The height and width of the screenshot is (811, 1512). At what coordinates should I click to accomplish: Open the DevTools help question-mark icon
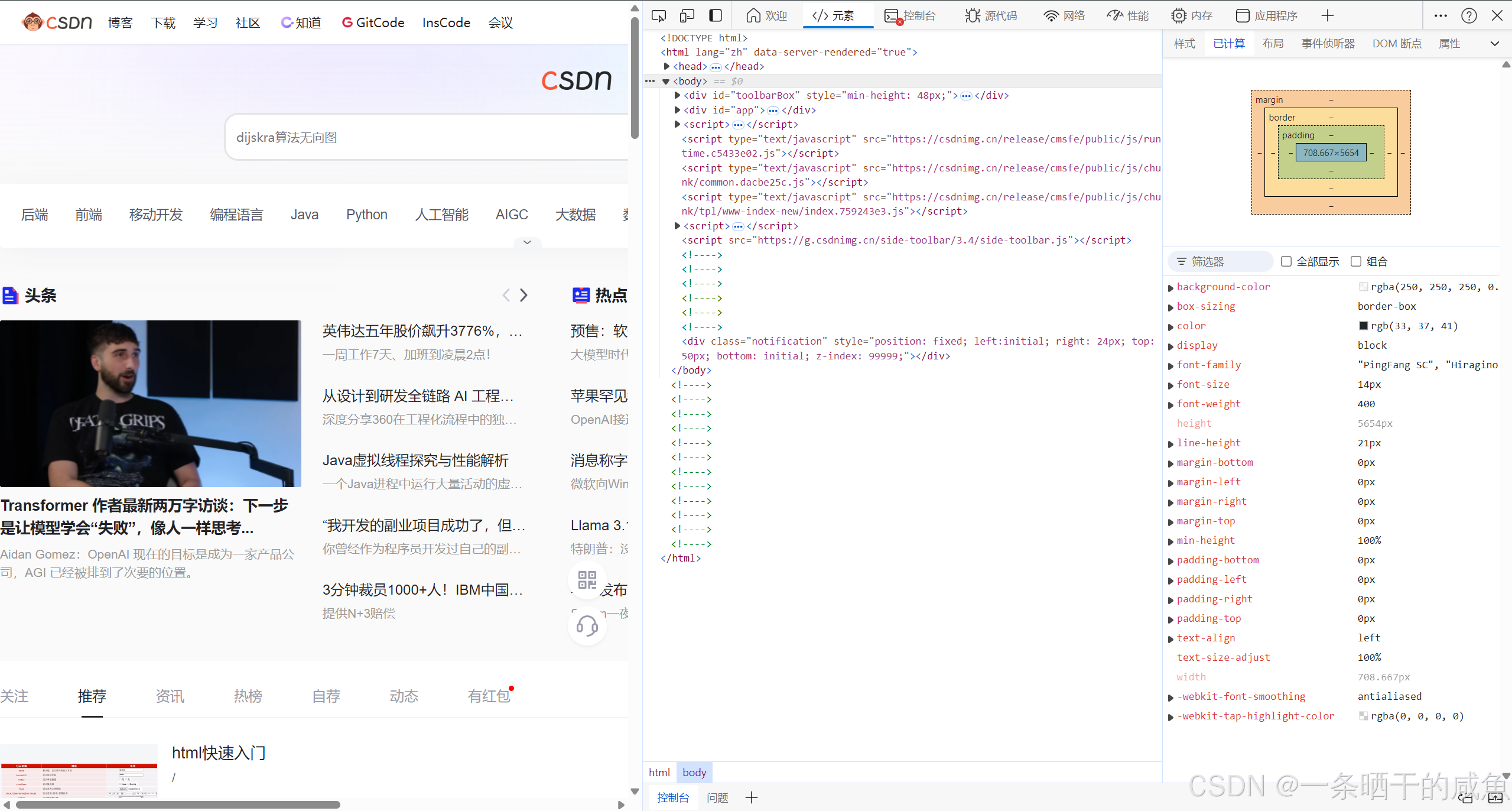[x=1469, y=15]
